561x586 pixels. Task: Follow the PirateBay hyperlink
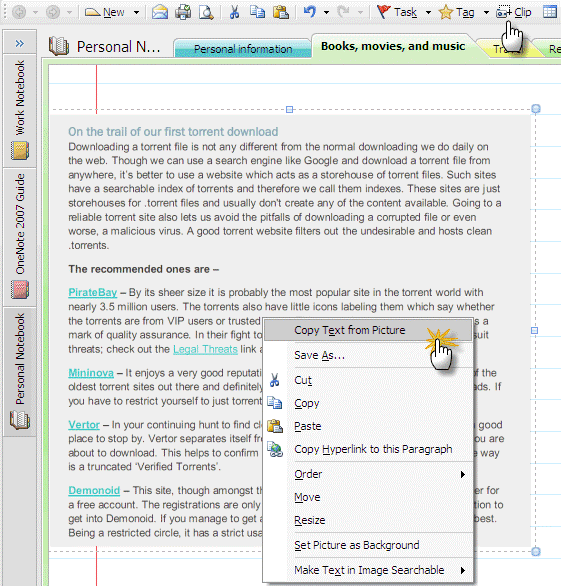(93, 292)
